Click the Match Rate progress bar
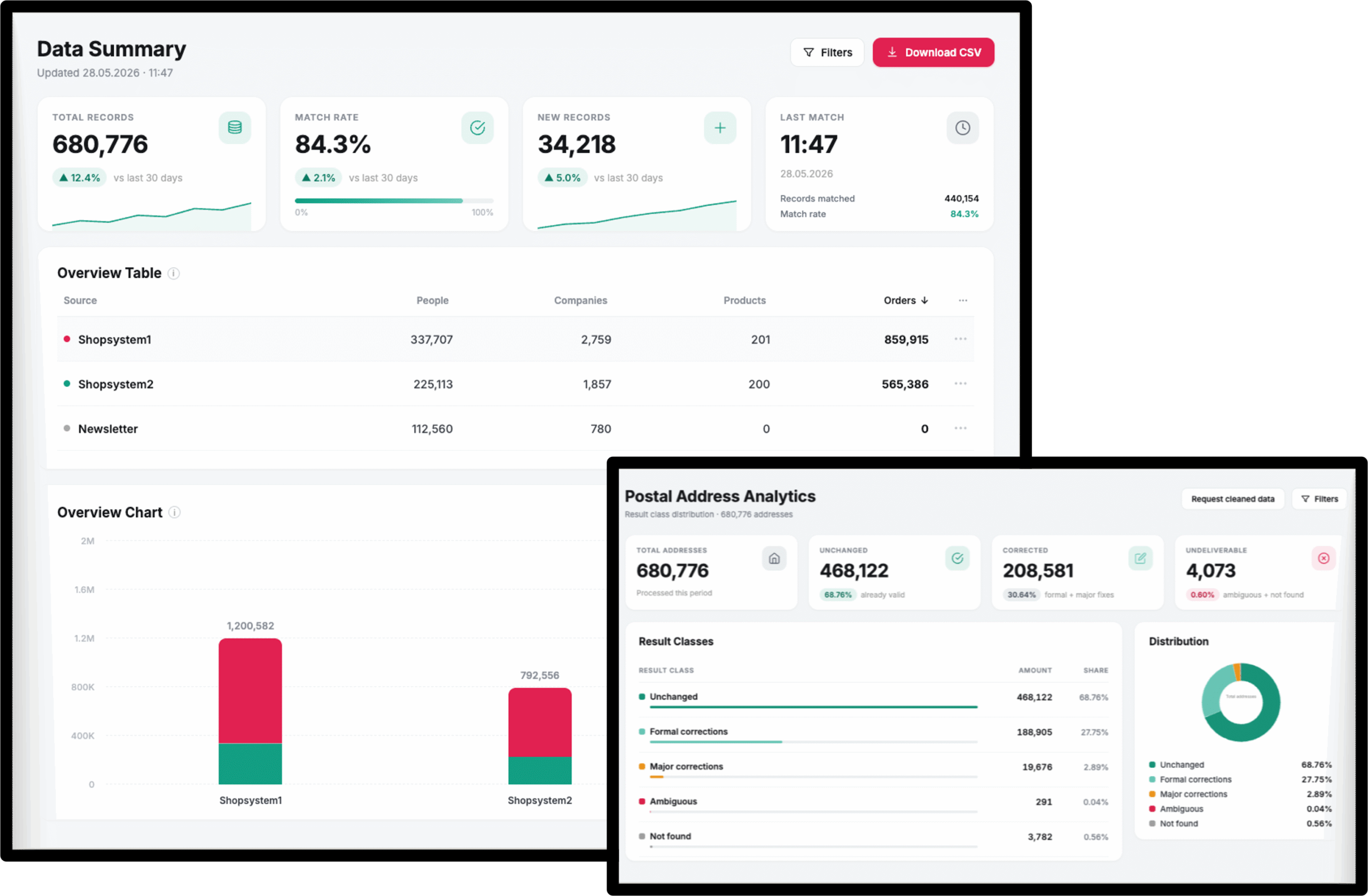 [x=394, y=200]
